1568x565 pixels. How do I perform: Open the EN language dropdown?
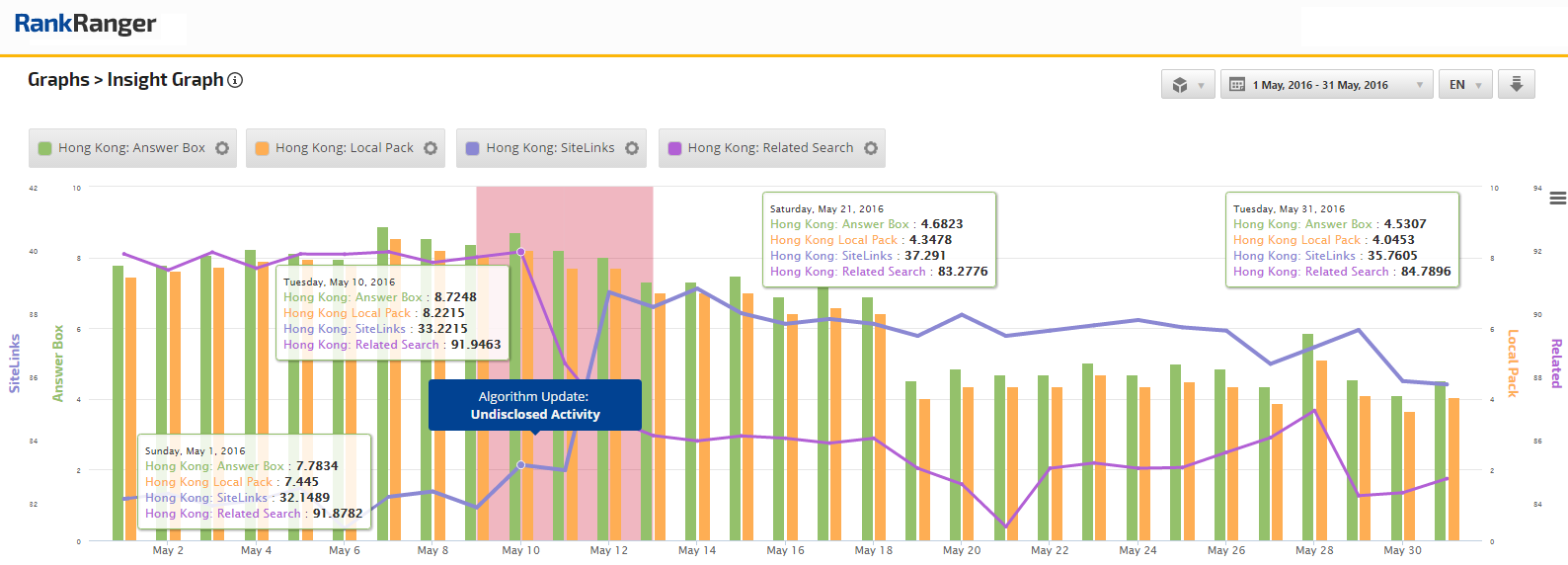1464,85
